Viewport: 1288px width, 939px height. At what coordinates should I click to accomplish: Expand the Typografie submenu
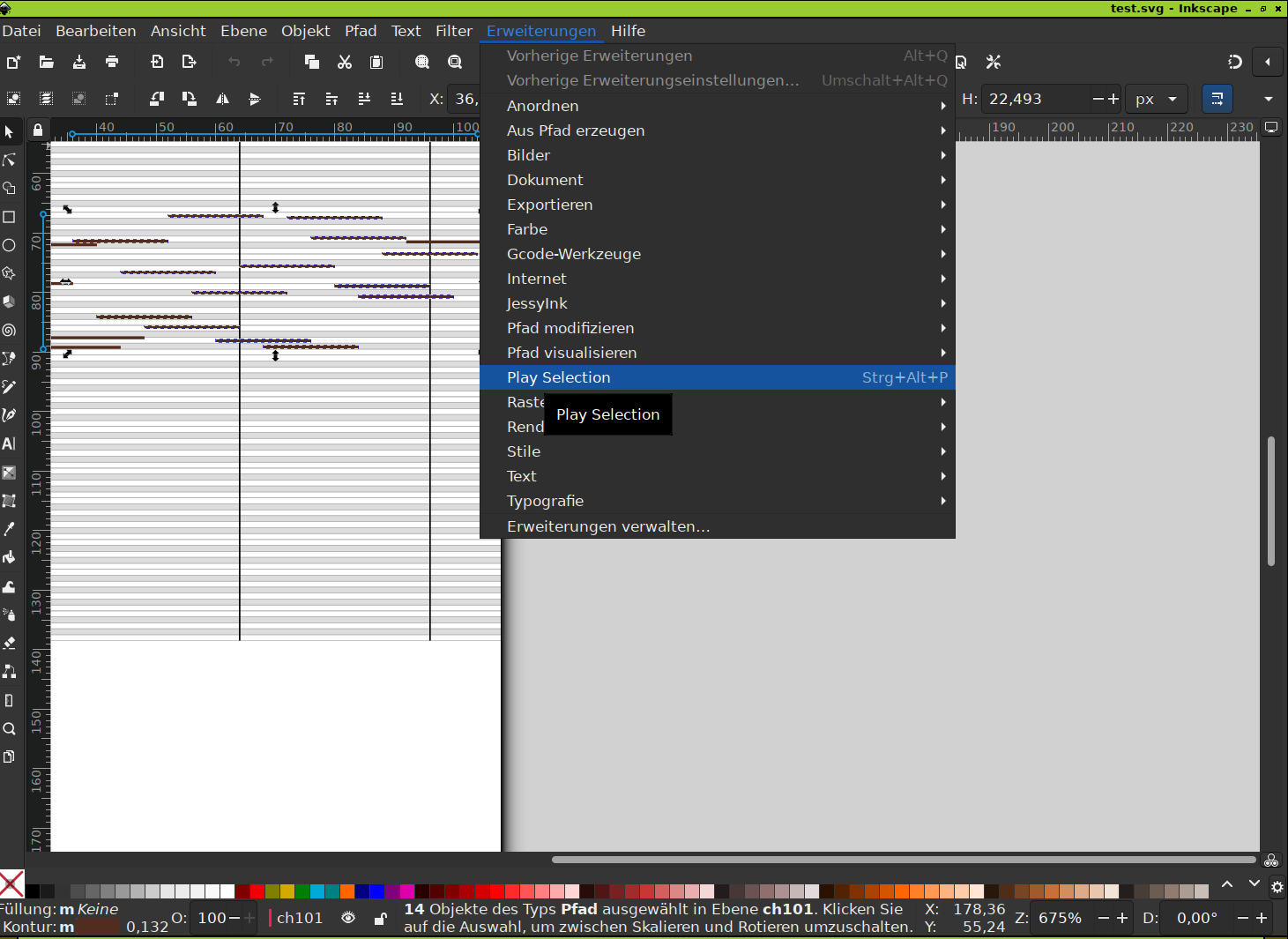tap(718, 501)
